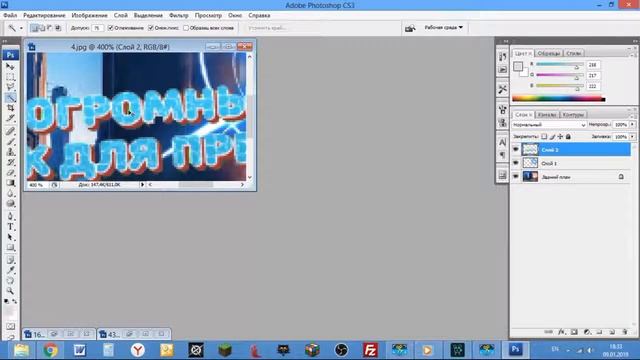Open the layer blend mode dropdown

click(x=549, y=124)
